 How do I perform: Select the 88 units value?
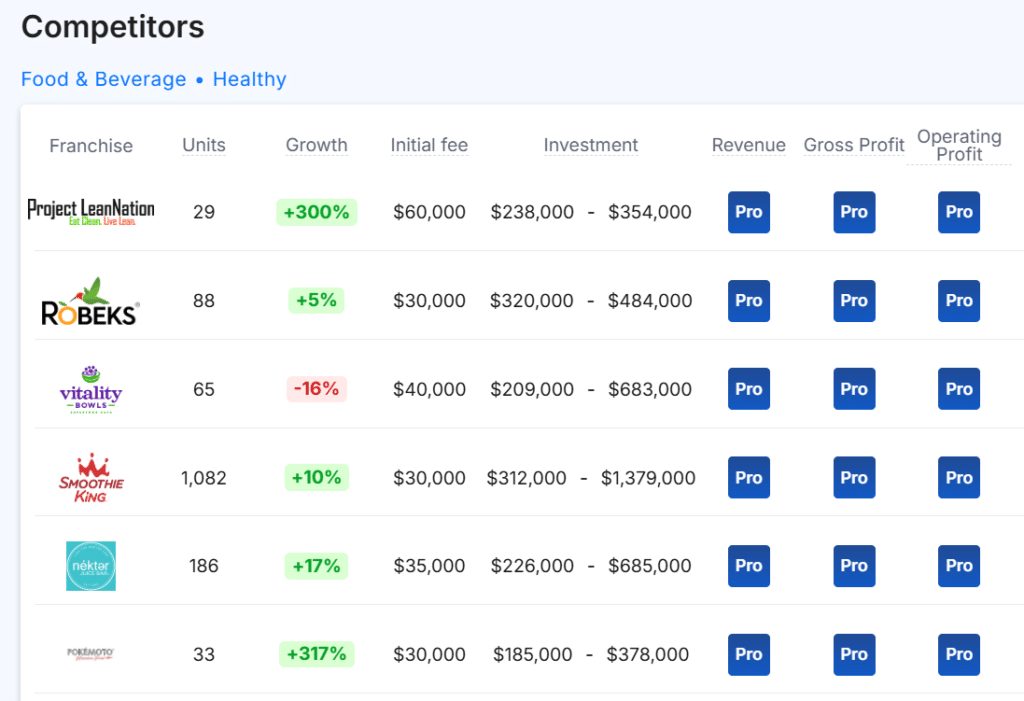204,301
